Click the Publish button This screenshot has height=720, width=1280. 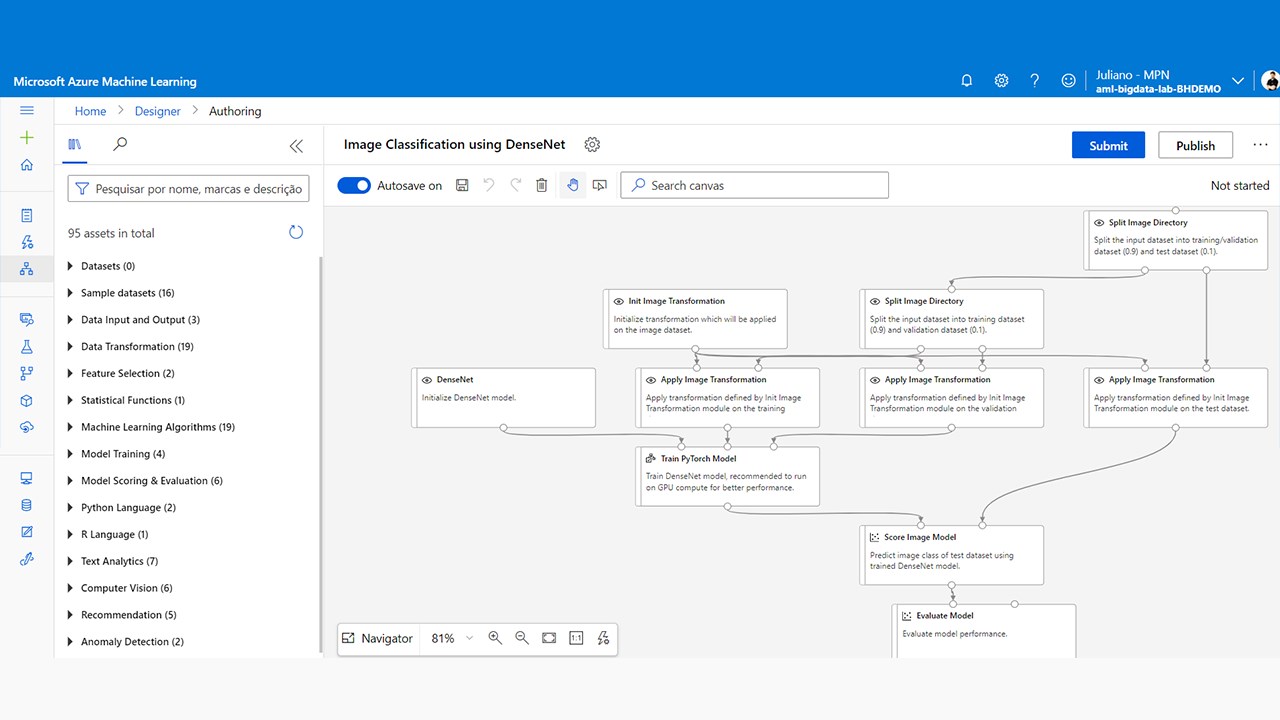point(1195,145)
